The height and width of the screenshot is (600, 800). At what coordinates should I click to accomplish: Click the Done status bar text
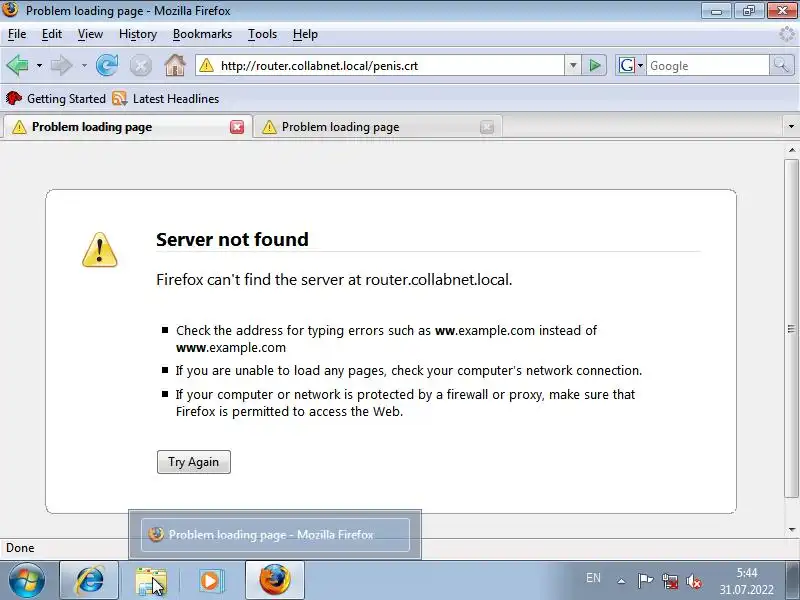[x=20, y=548]
